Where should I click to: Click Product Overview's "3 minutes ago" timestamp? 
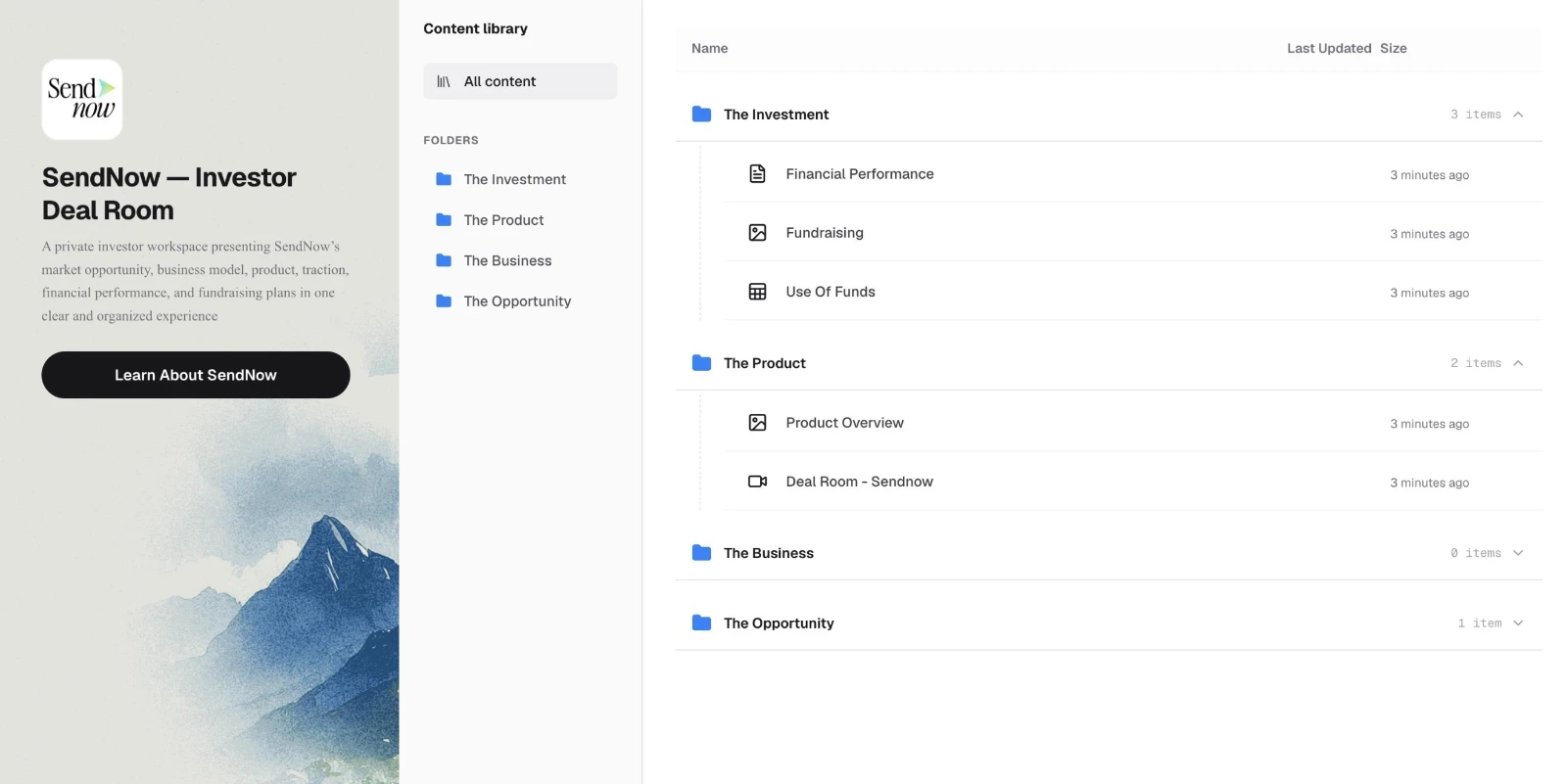tap(1430, 424)
